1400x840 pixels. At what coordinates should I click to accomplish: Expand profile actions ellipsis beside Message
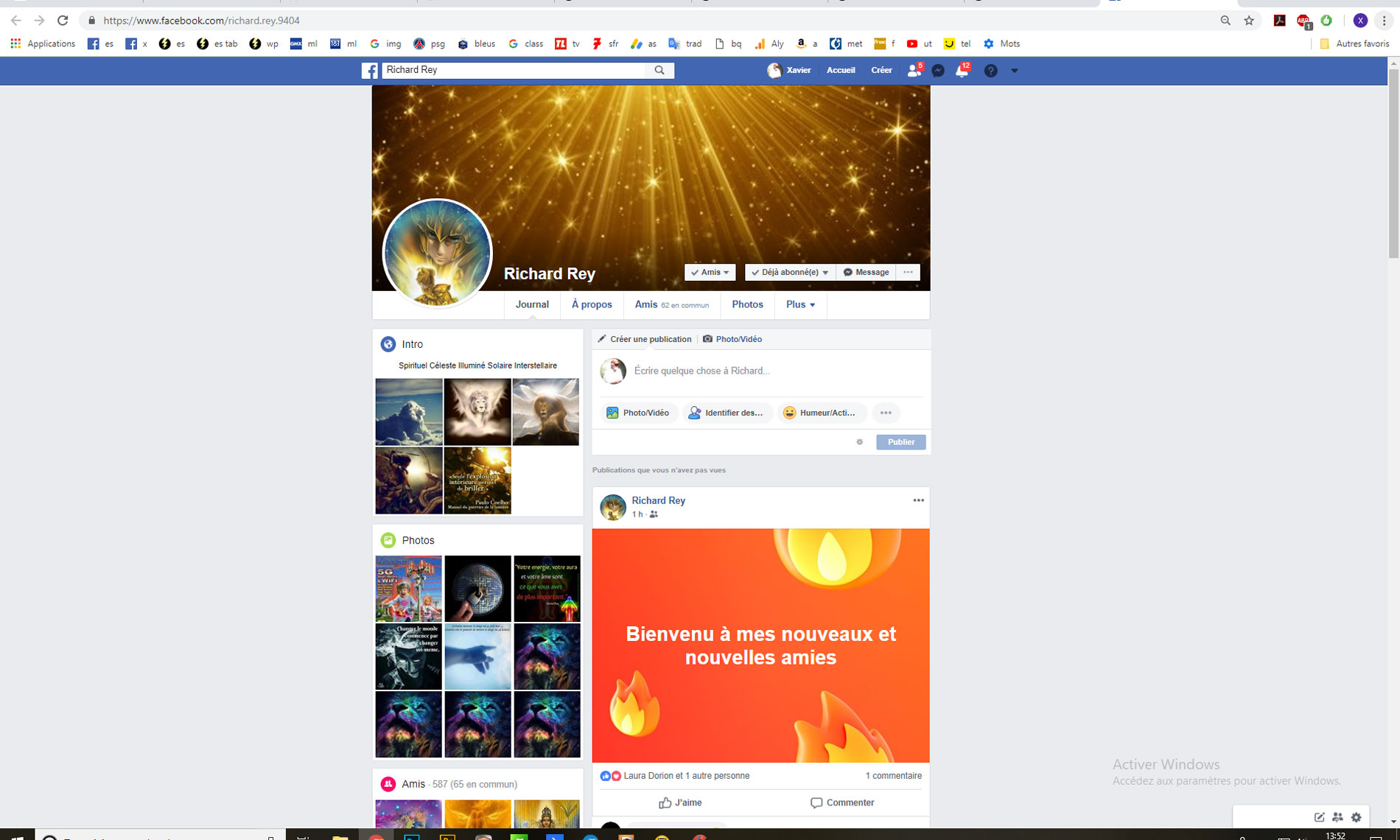pyautogui.click(x=908, y=273)
